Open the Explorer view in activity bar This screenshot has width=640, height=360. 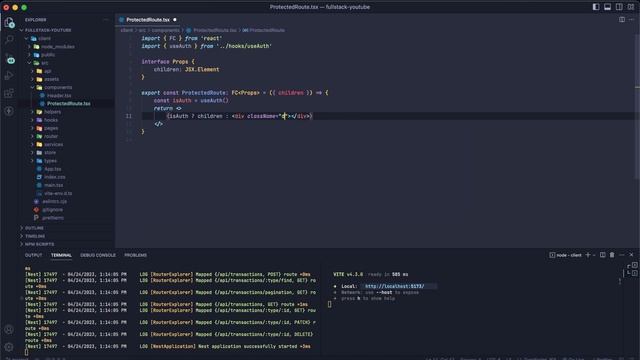pyautogui.click(x=9, y=23)
